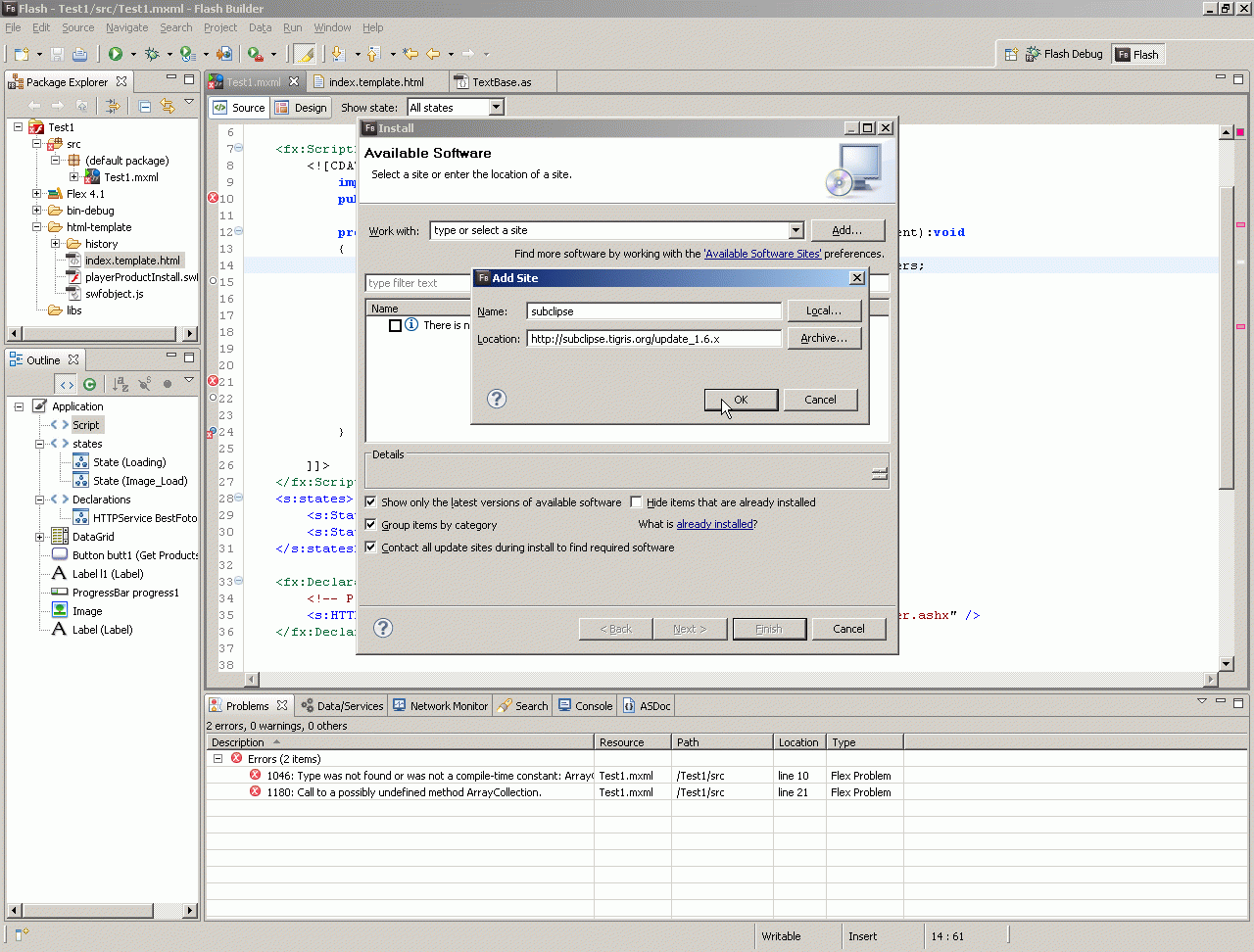Click the Debug bug toolbar icon
1254x952 pixels.
pyautogui.click(x=152, y=54)
